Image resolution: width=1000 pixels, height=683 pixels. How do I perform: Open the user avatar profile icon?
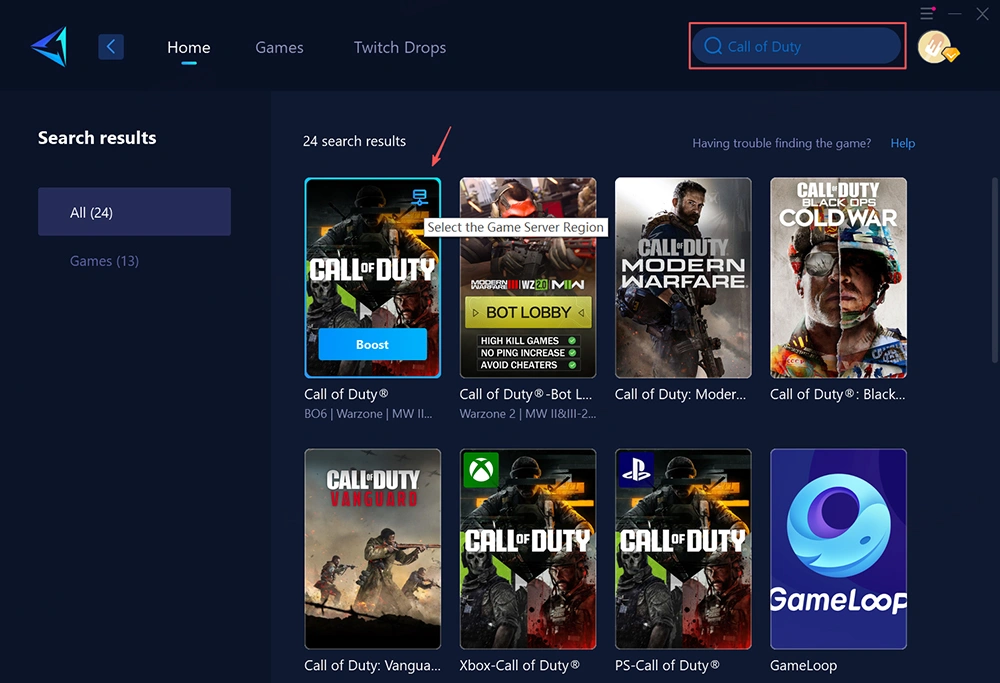tap(935, 47)
